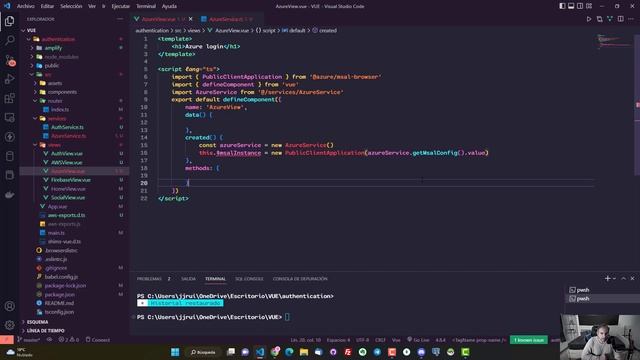Viewport: 640px width, 360px height.
Task: Open the Editar menu
Action: point(47,6)
